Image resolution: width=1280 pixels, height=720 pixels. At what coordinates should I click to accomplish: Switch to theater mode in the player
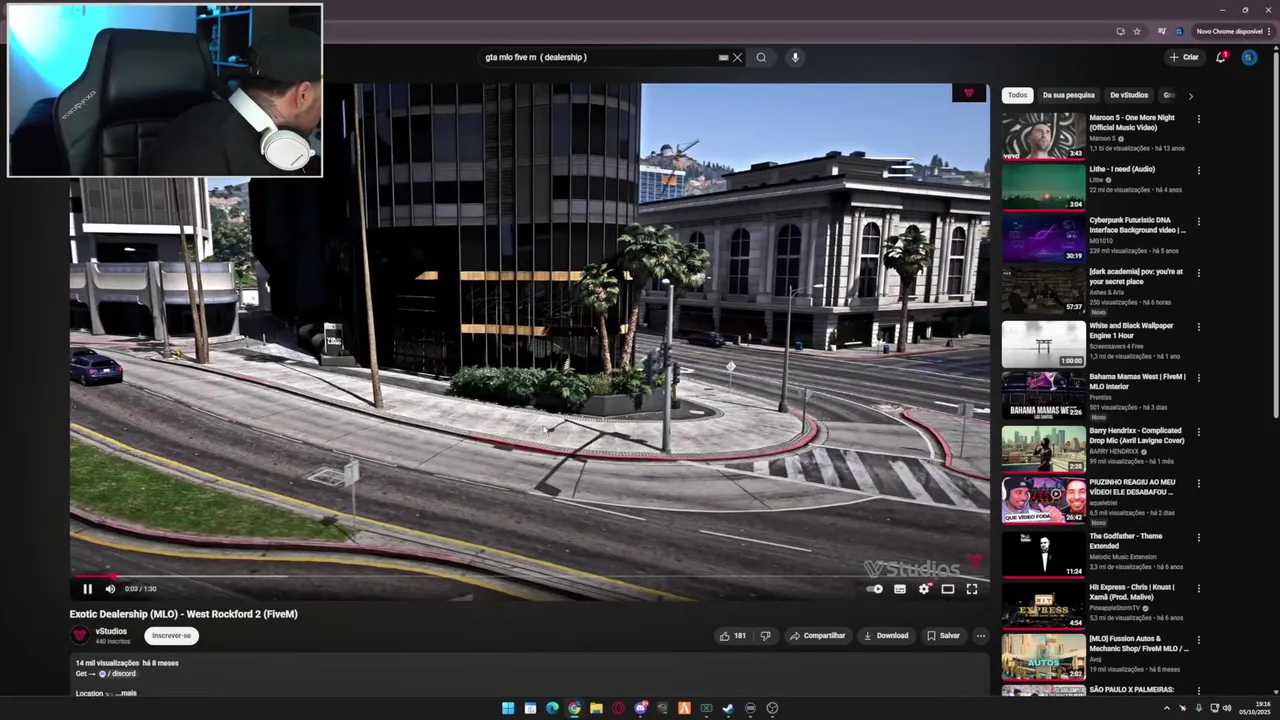pyautogui.click(x=948, y=589)
